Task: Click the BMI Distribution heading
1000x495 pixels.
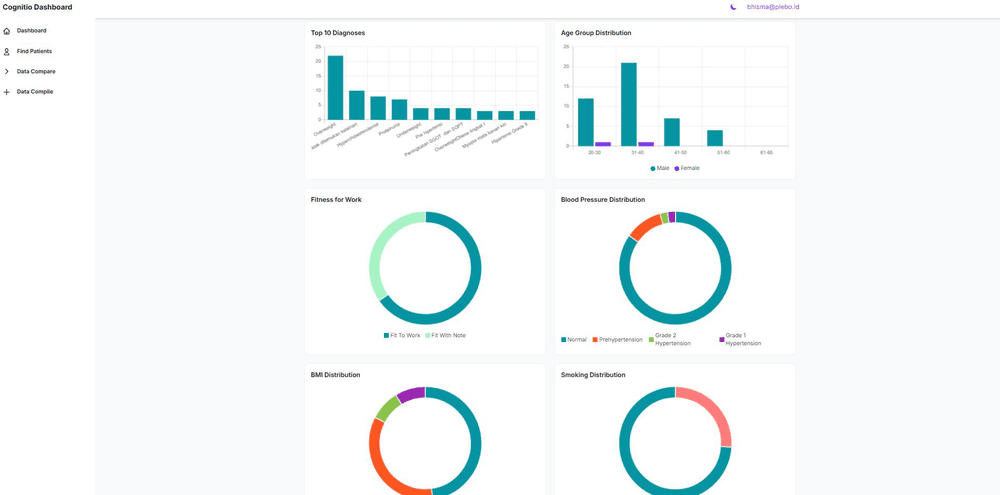Action: [335, 374]
